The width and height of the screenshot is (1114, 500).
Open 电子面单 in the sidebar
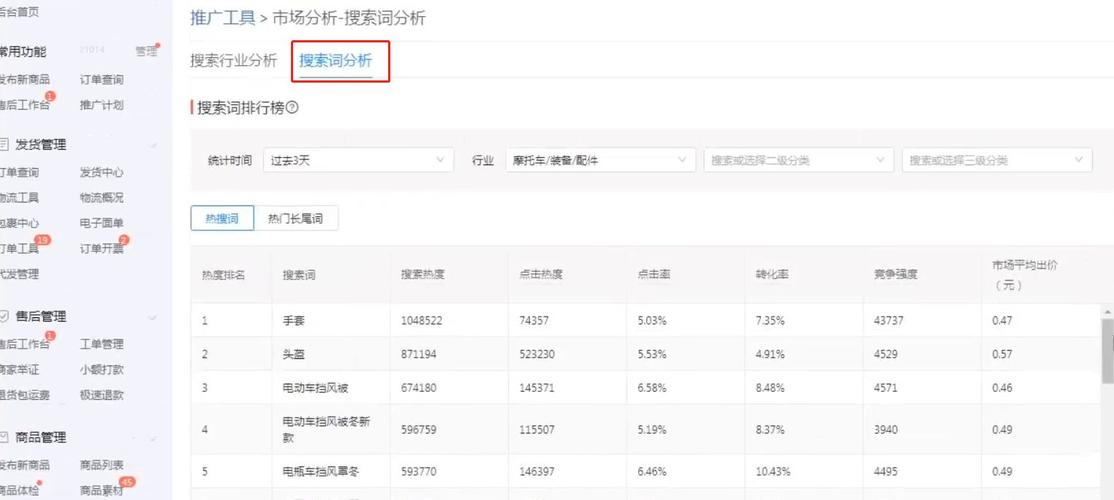tap(102, 223)
